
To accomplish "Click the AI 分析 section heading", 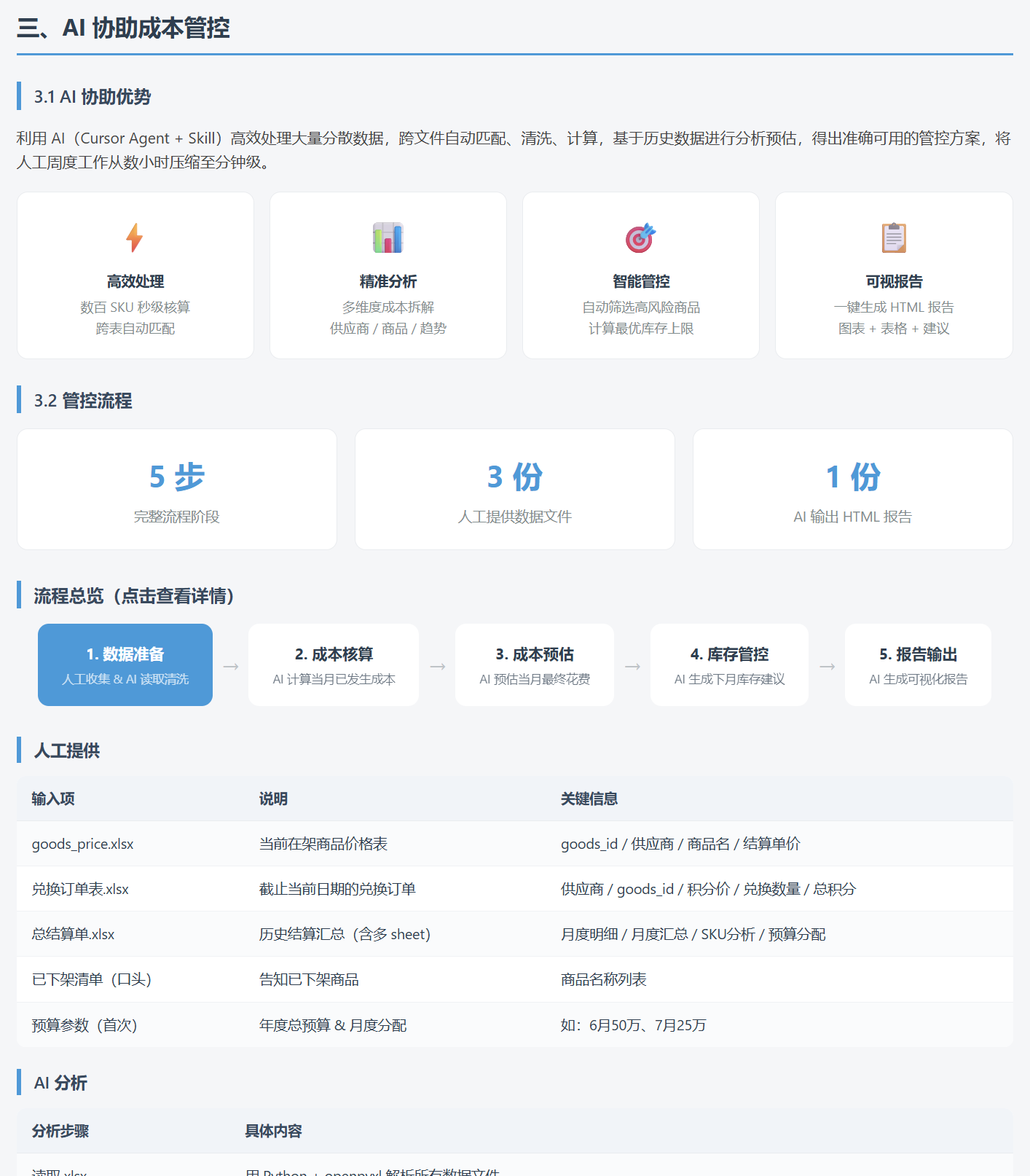I will point(60,1083).
